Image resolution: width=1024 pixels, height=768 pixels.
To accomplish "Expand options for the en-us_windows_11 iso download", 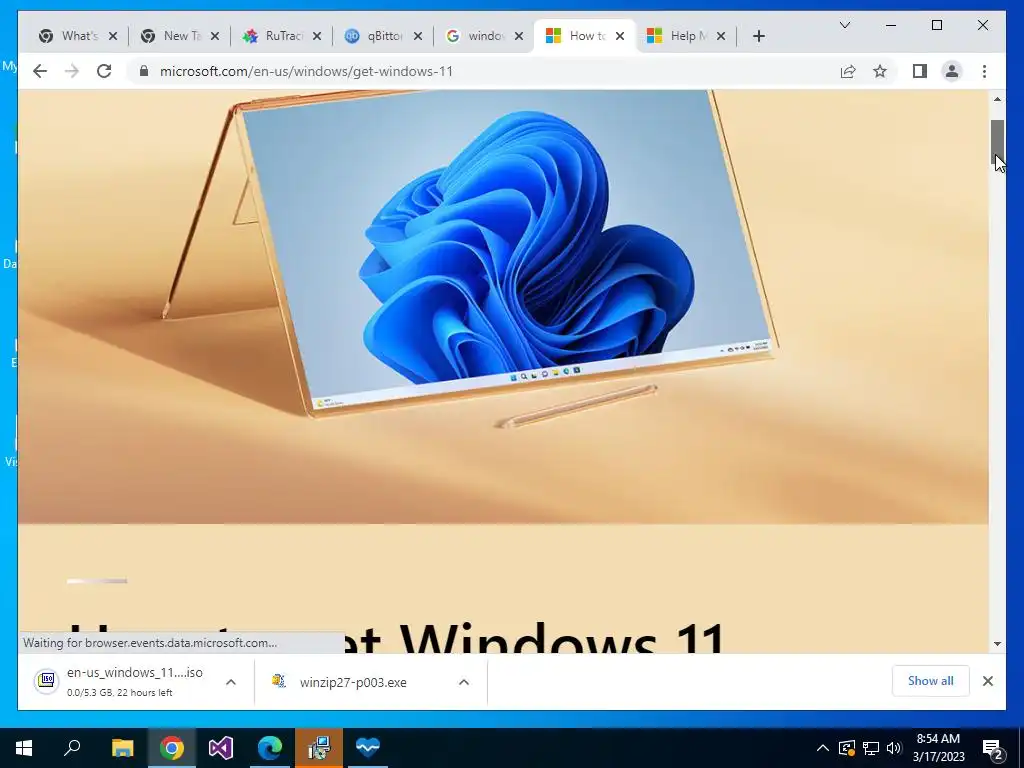I will coord(231,682).
